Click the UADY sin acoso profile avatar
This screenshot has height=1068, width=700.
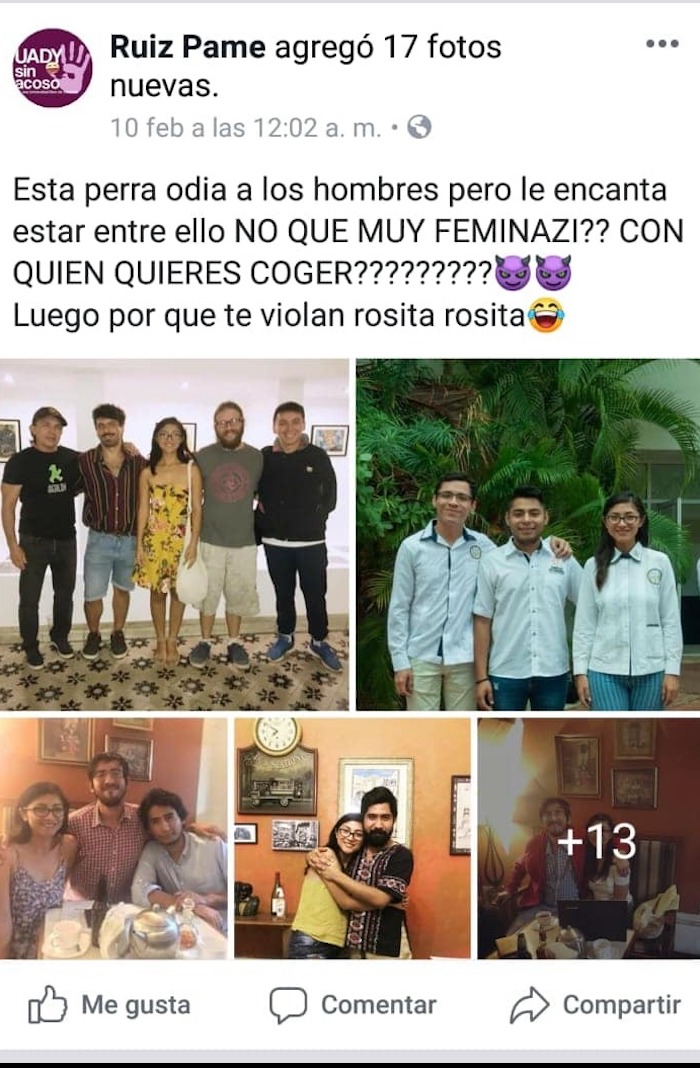coord(52,67)
